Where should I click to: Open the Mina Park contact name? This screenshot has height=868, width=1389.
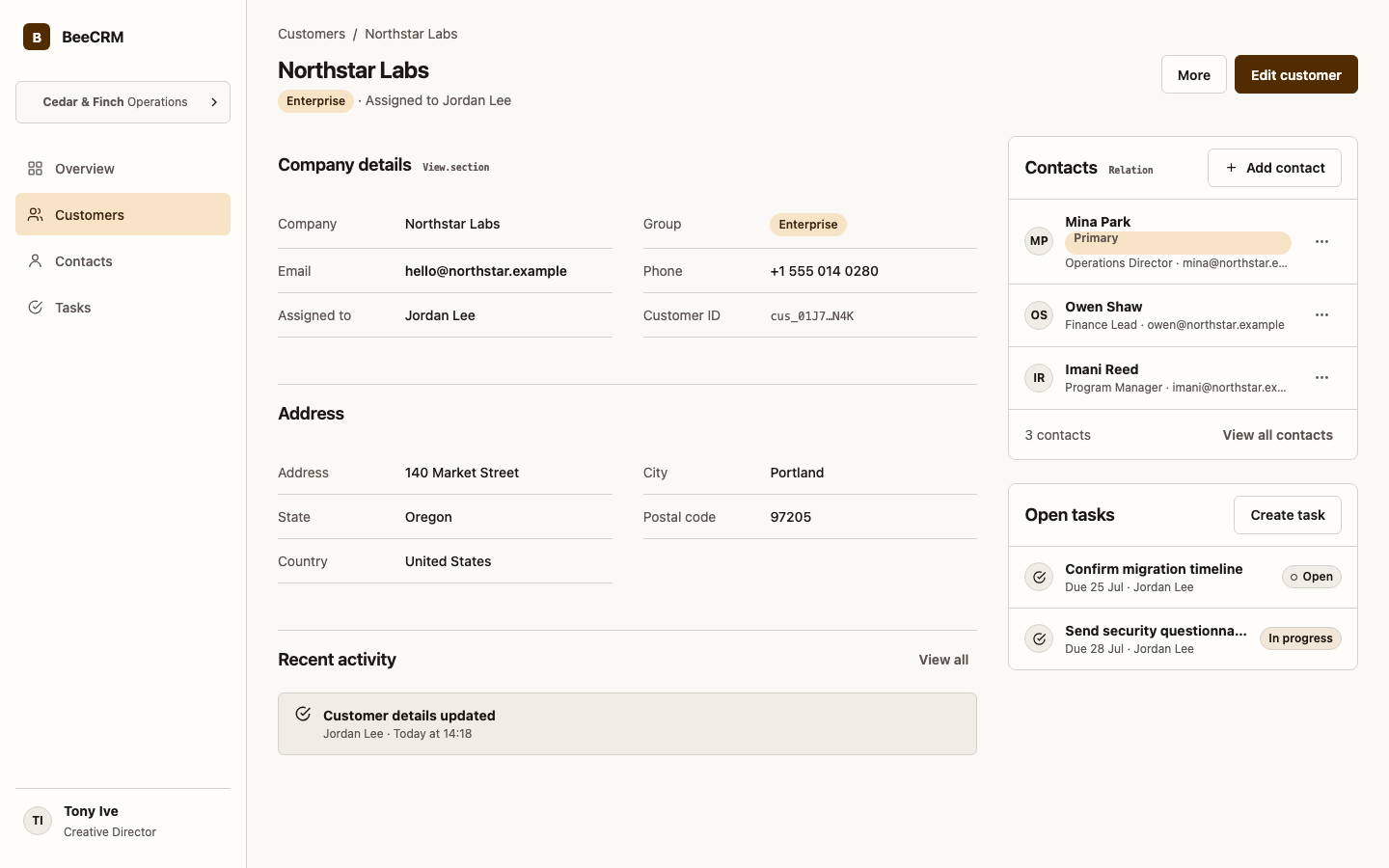tap(1098, 222)
